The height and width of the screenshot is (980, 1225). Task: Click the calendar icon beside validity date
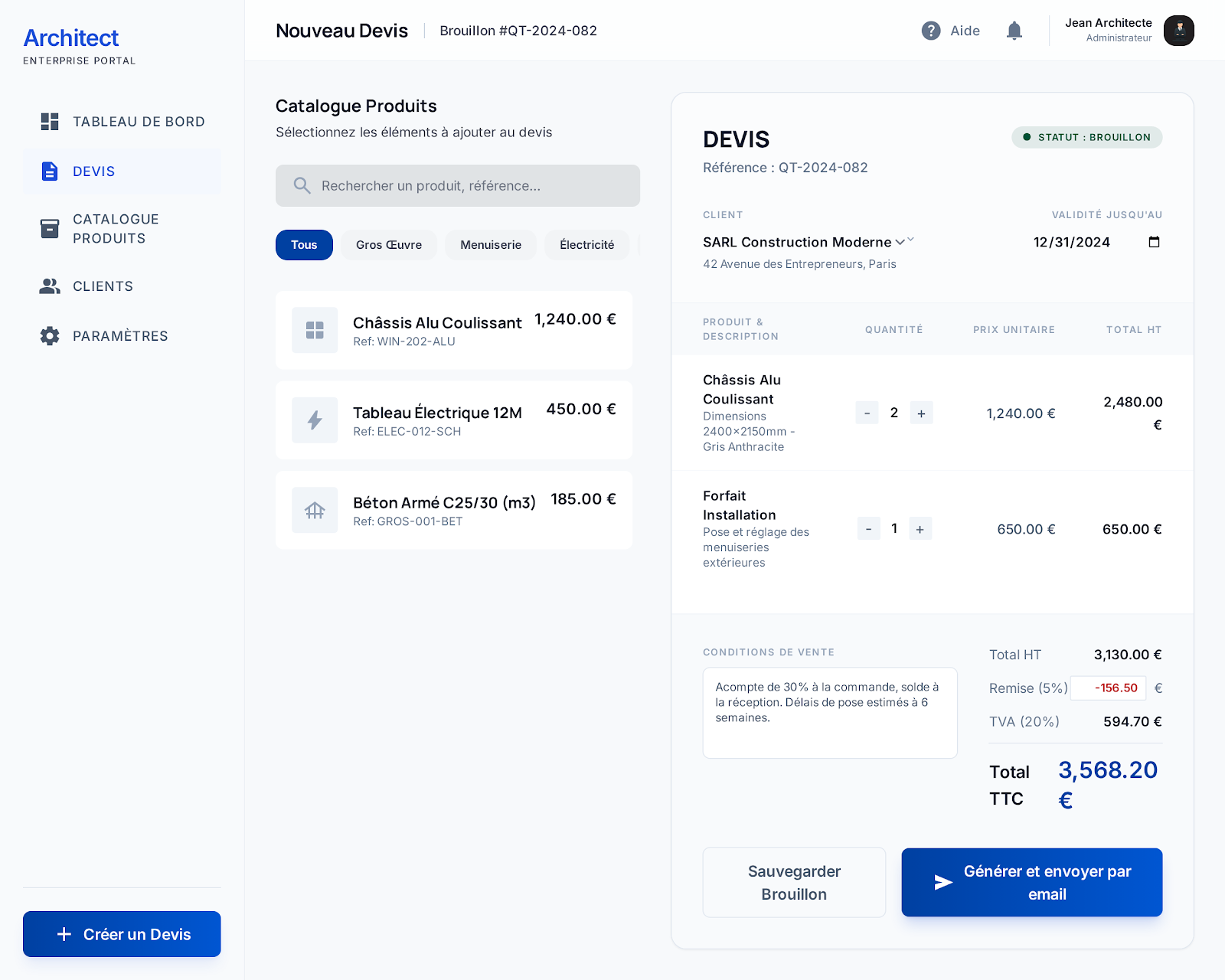1154,242
